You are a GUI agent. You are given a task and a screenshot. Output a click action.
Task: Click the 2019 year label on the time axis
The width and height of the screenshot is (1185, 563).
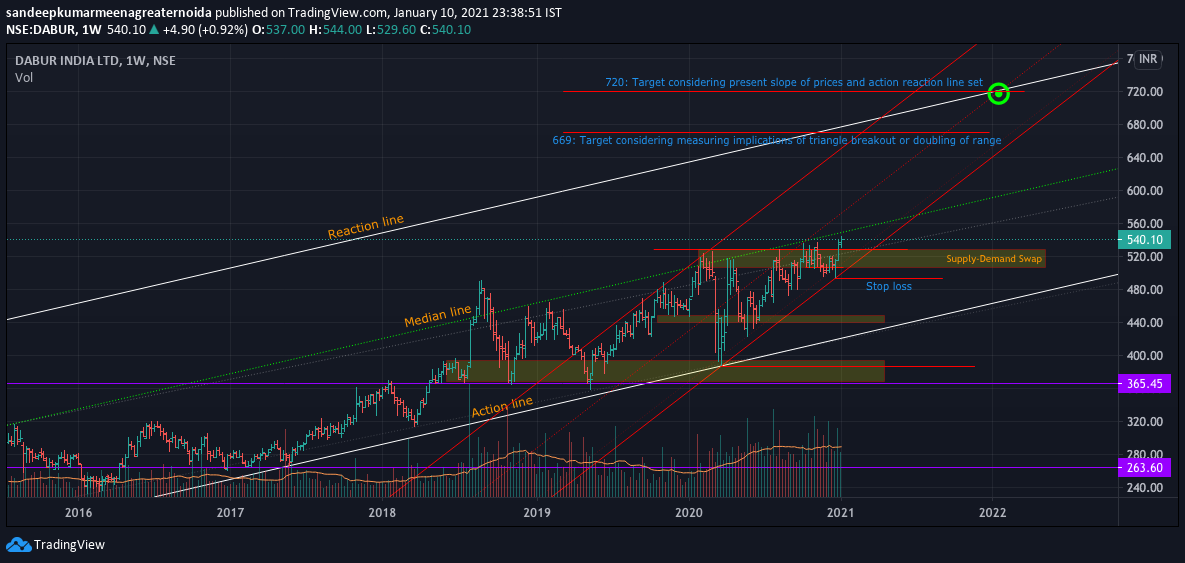[x=537, y=512]
